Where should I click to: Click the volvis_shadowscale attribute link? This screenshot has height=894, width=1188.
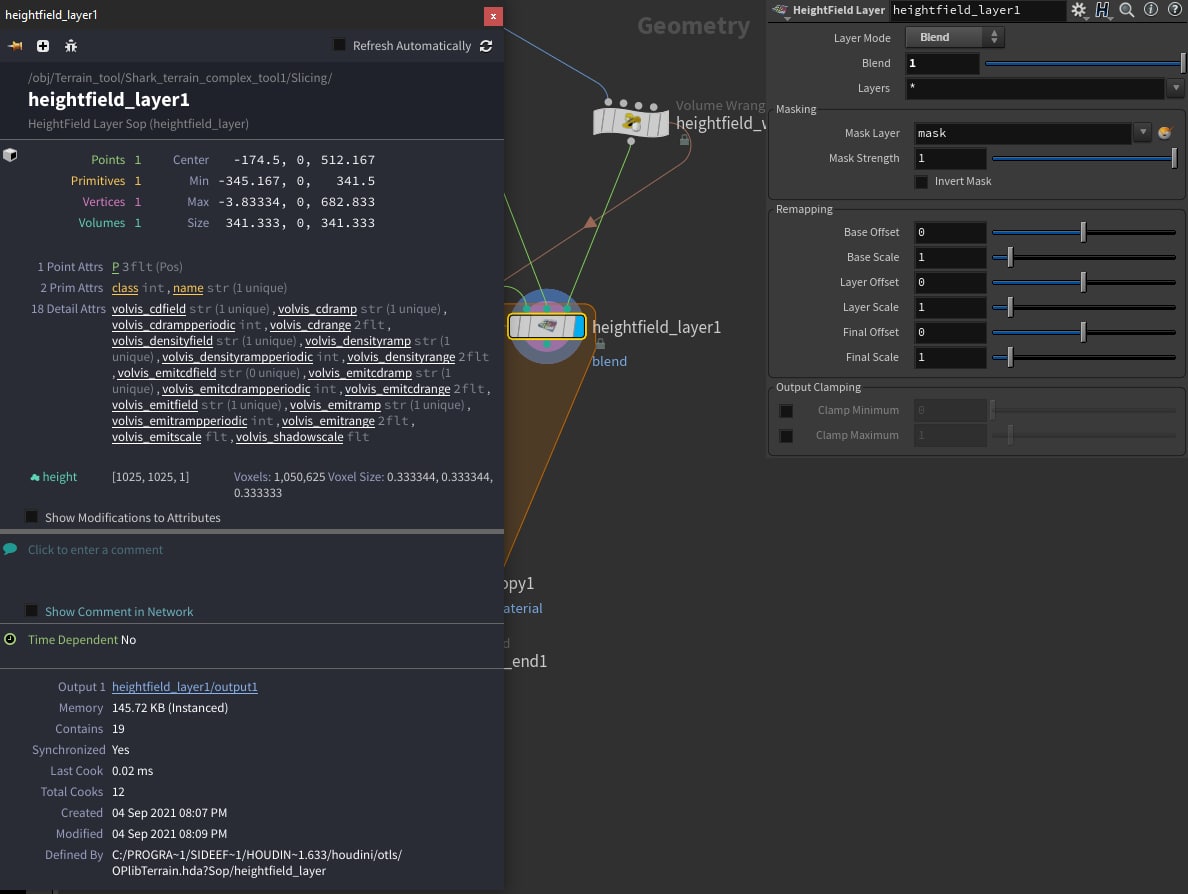(x=289, y=437)
